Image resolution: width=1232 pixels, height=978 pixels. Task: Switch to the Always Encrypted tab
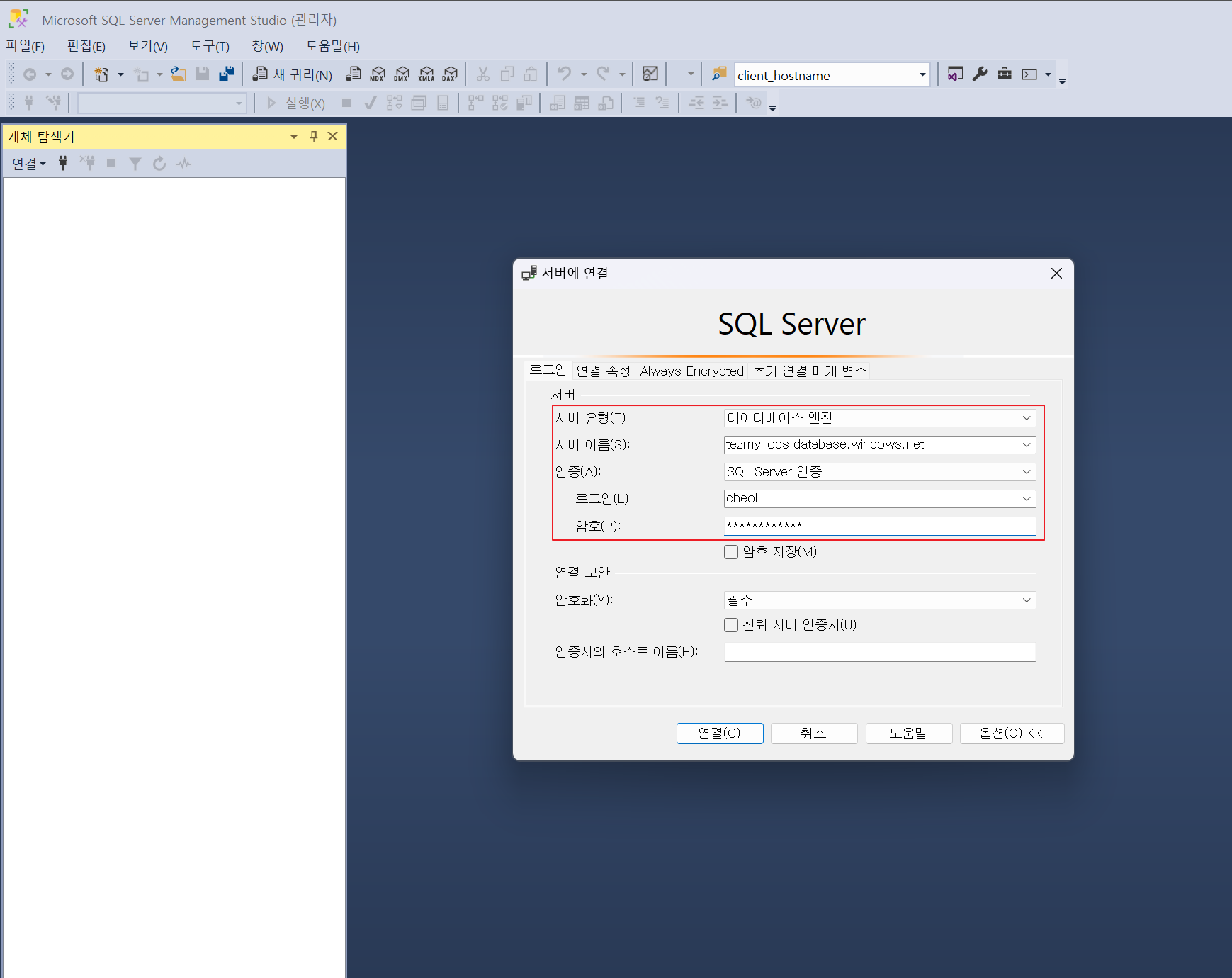pyautogui.click(x=692, y=371)
